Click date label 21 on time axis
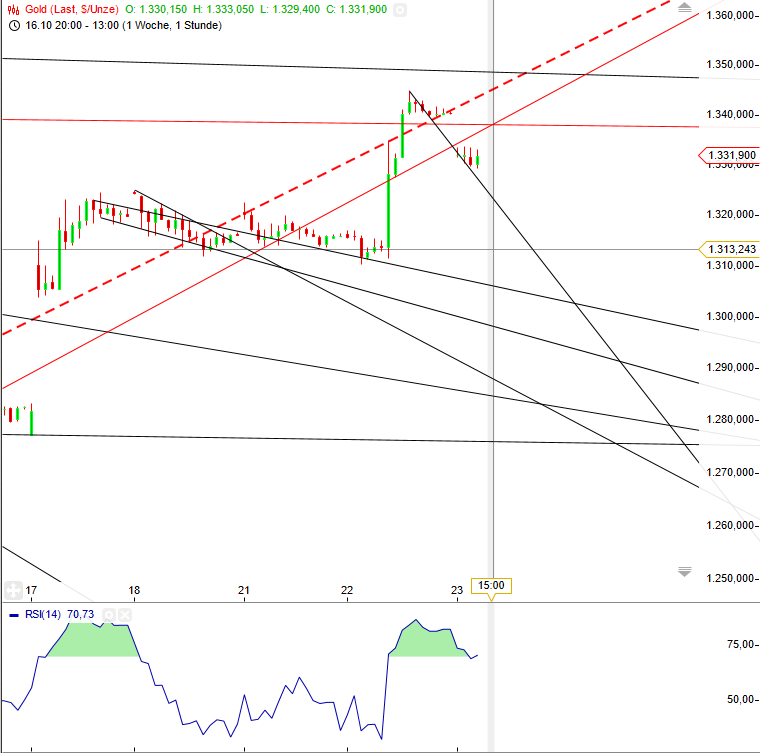 pyautogui.click(x=244, y=590)
